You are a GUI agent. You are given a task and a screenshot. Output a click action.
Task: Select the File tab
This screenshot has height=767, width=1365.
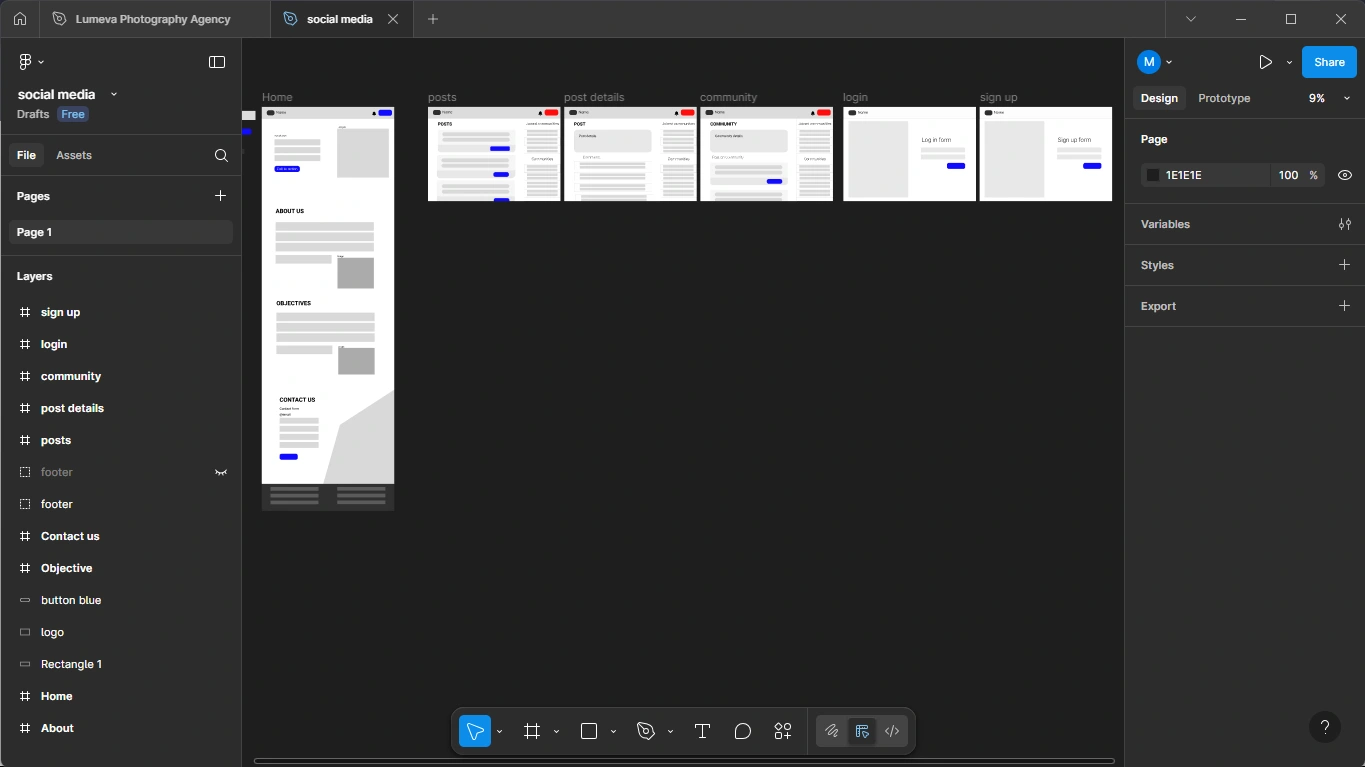click(26, 155)
